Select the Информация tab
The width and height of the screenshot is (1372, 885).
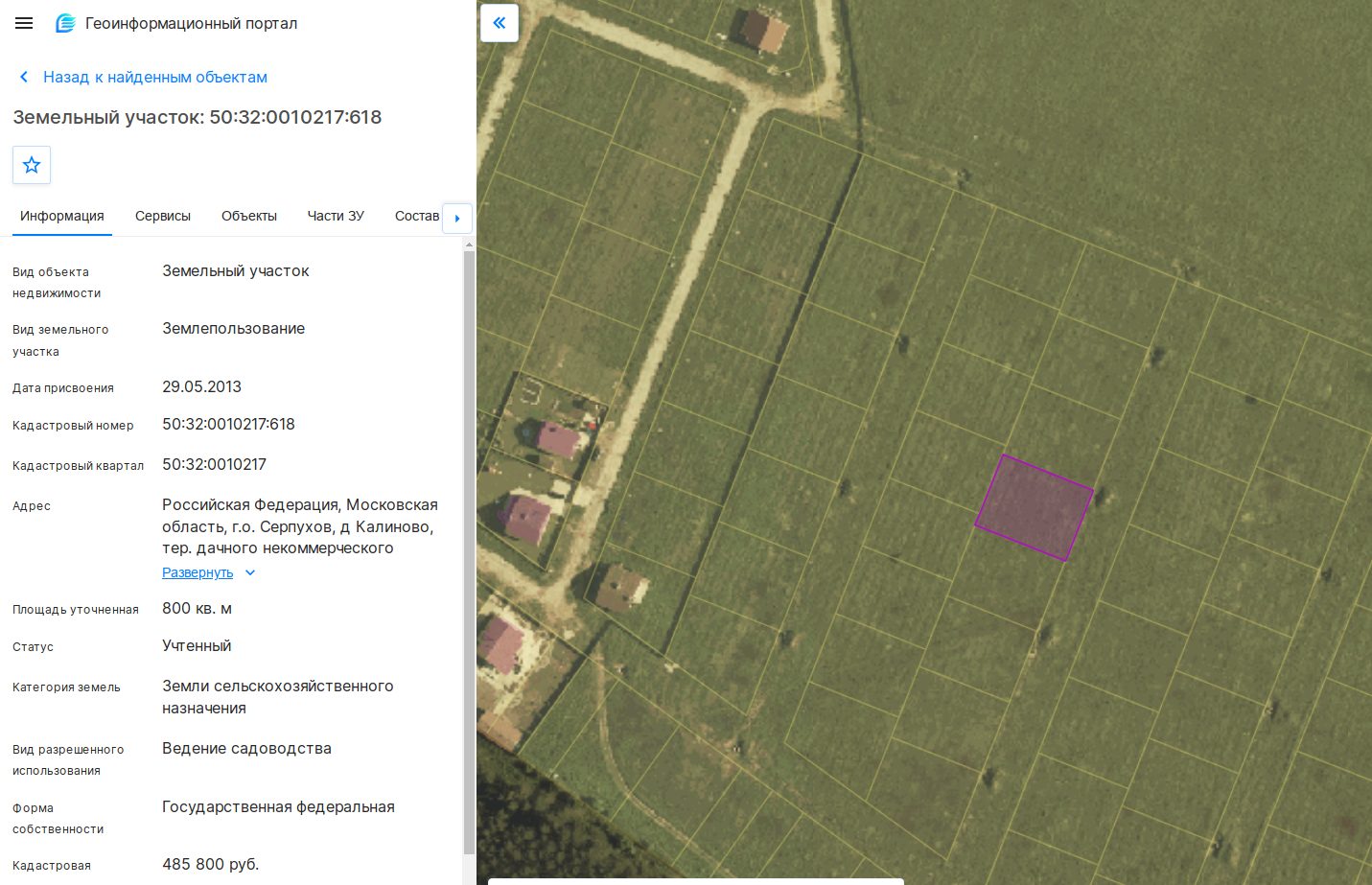pos(62,216)
